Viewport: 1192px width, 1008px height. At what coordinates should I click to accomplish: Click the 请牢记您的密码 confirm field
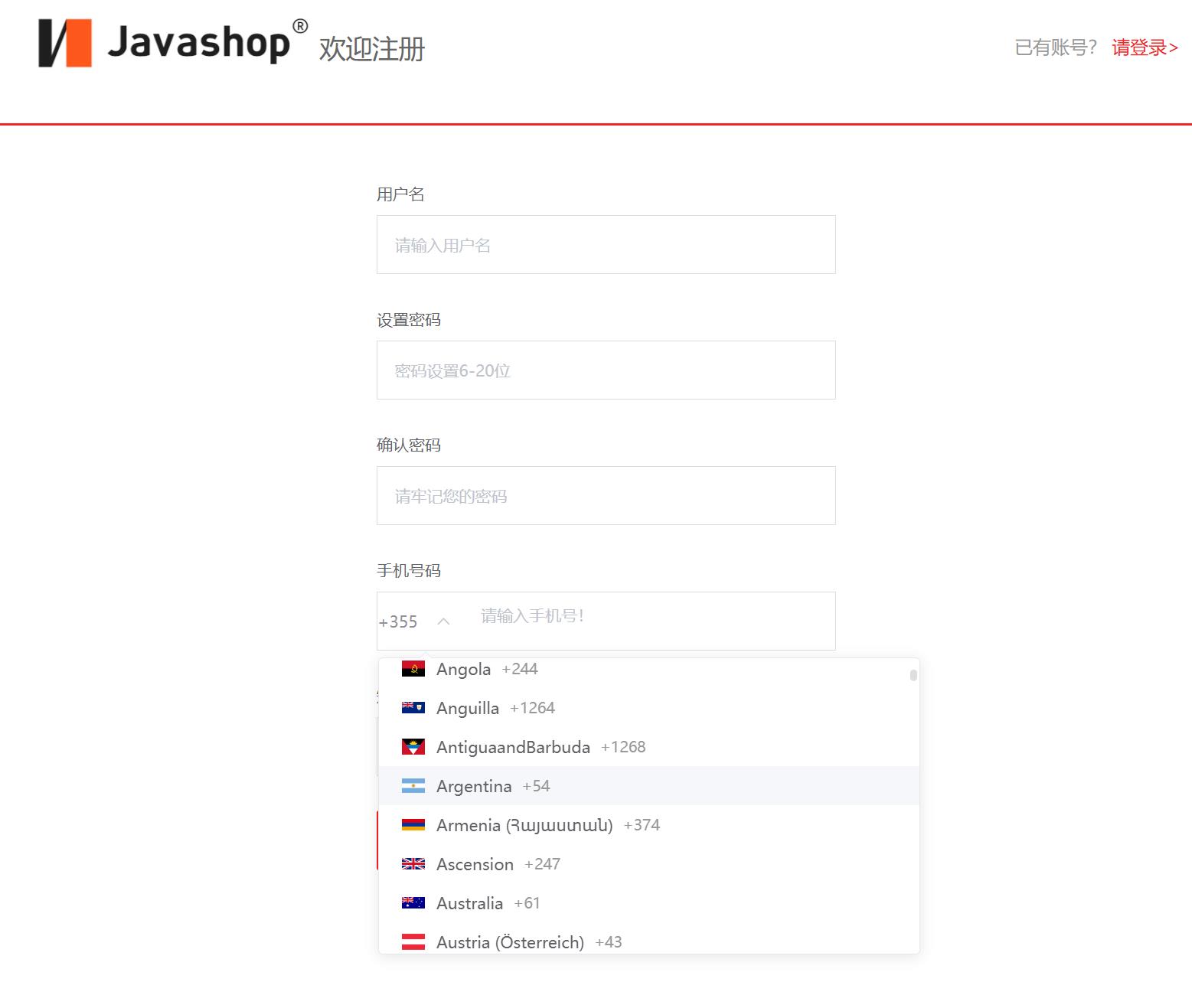(x=605, y=495)
